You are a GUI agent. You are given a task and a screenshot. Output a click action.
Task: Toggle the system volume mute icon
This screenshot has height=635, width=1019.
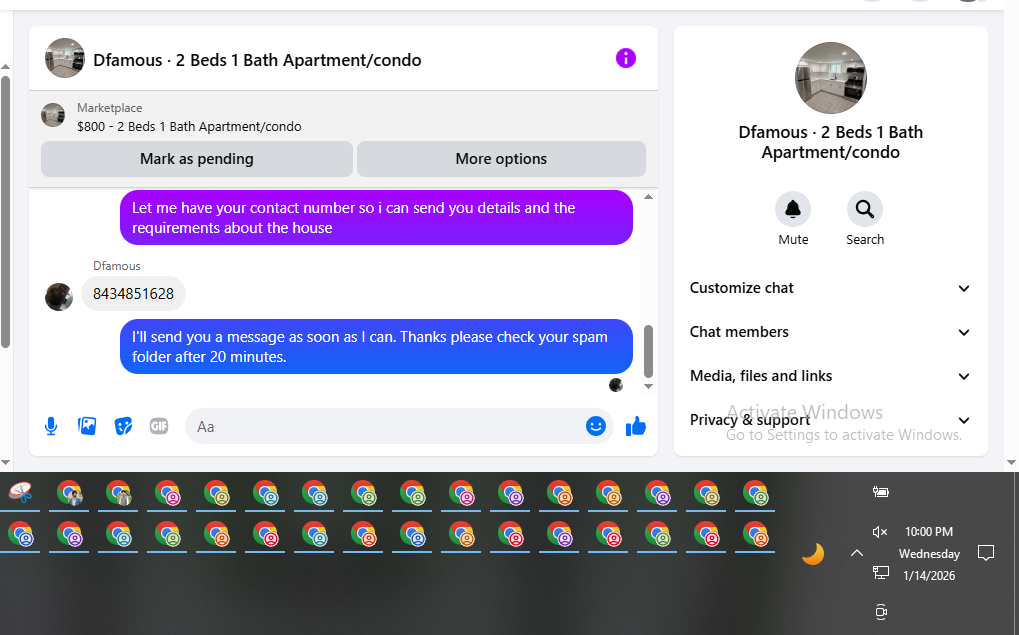pos(880,532)
